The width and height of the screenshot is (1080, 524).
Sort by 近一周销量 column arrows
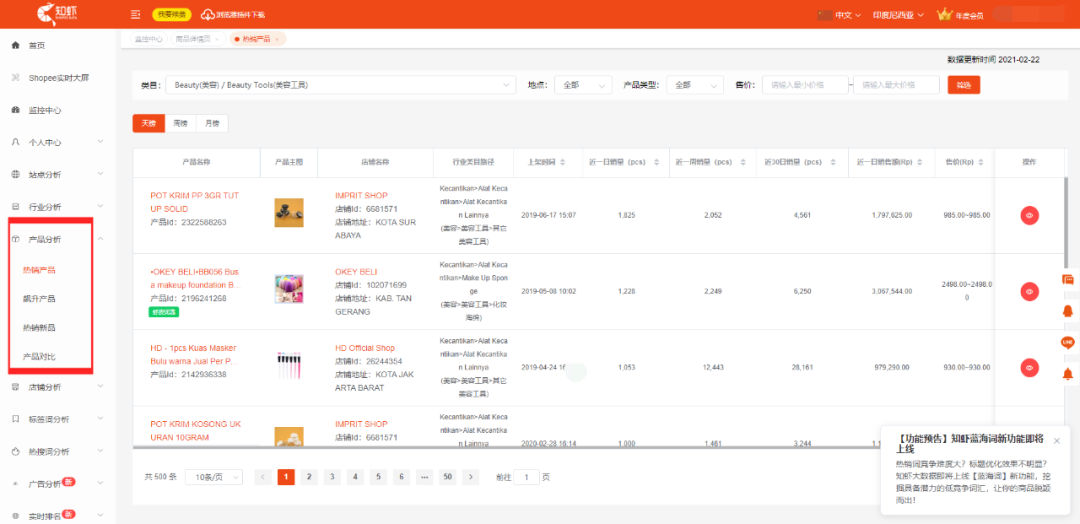741,163
